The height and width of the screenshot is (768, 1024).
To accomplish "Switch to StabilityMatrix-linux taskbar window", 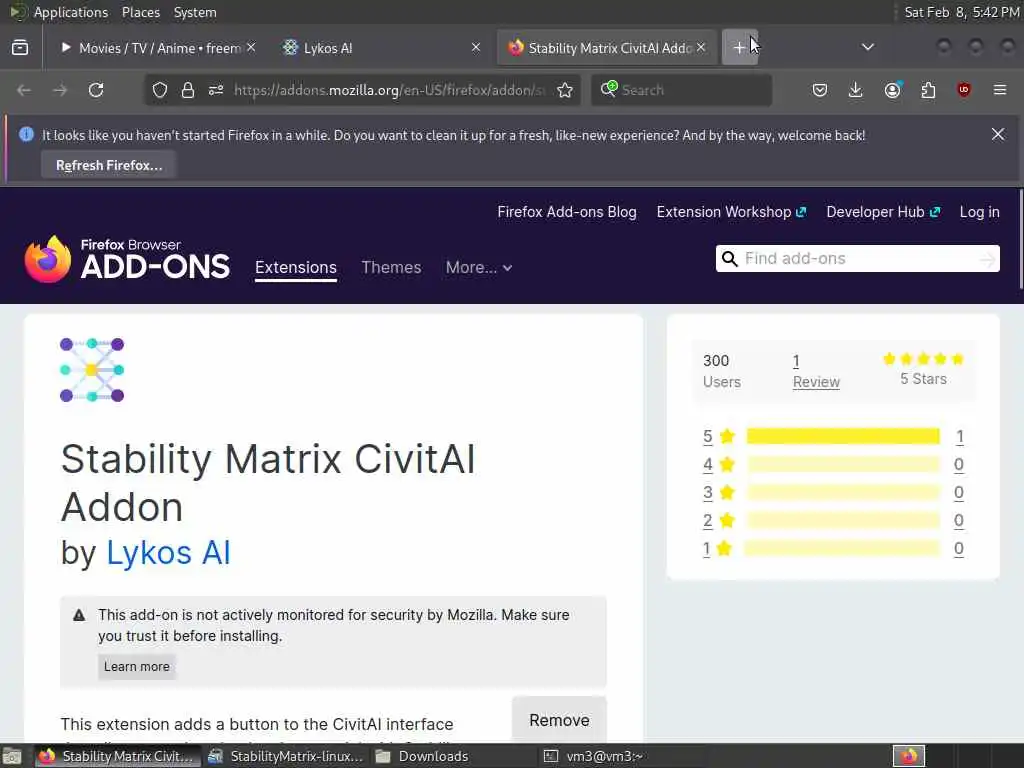I will (x=285, y=756).
